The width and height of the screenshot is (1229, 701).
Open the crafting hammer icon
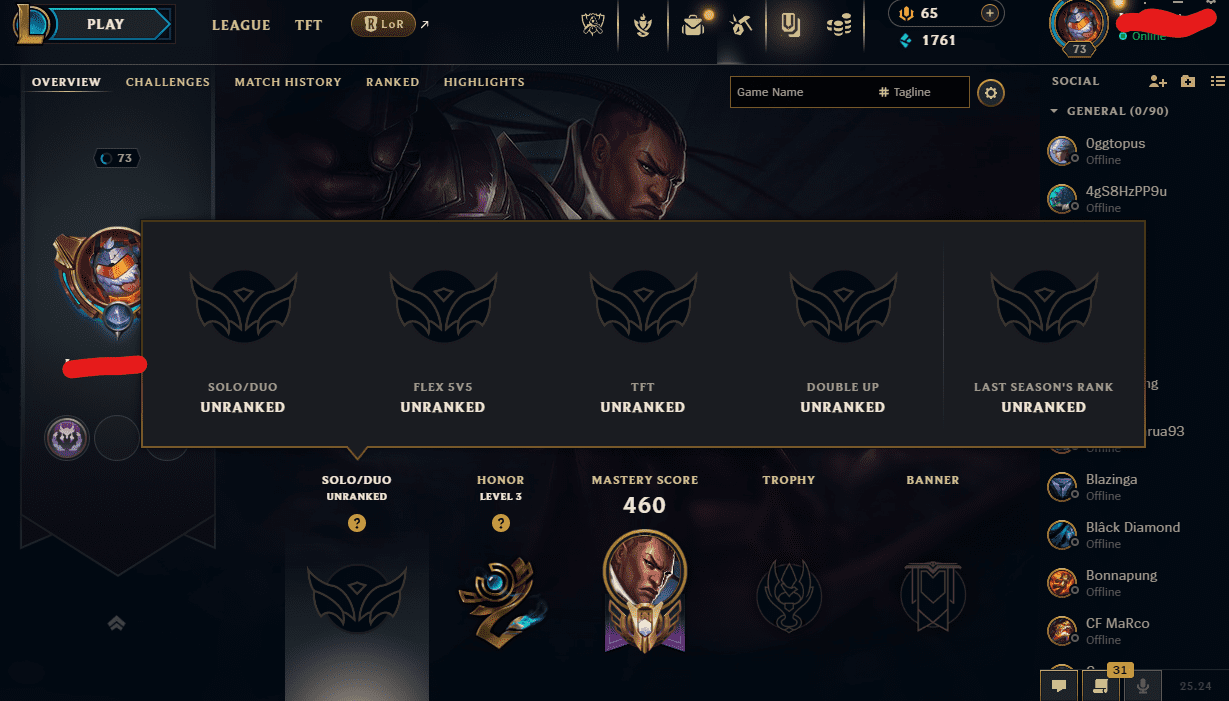pos(741,25)
